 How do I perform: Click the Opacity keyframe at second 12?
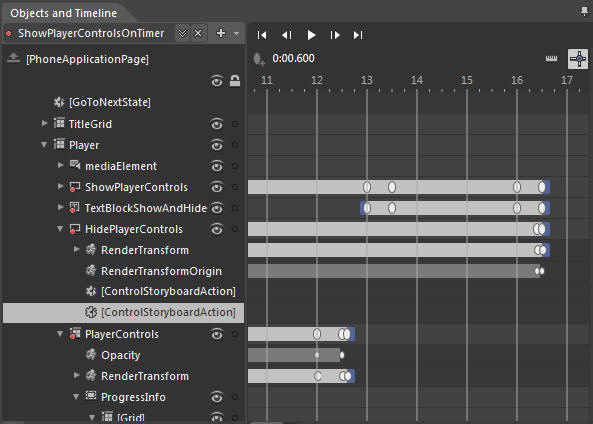317,355
